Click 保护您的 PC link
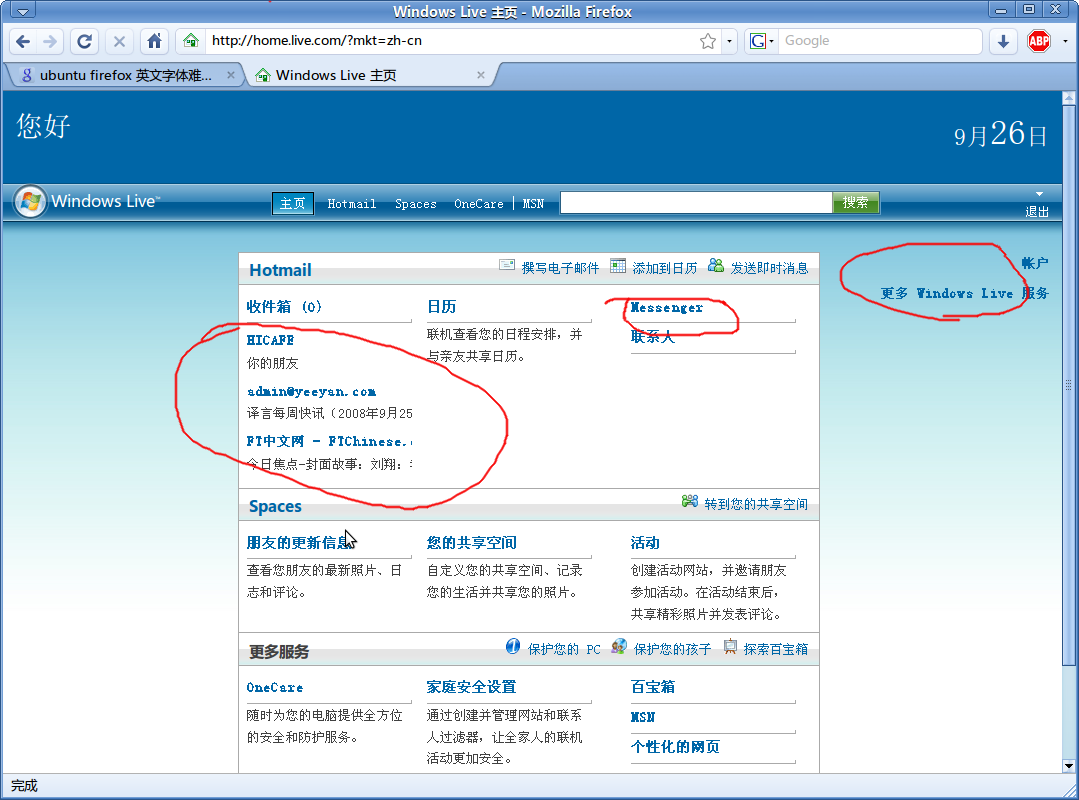Screen dimensions: 1079x800 [x=564, y=649]
